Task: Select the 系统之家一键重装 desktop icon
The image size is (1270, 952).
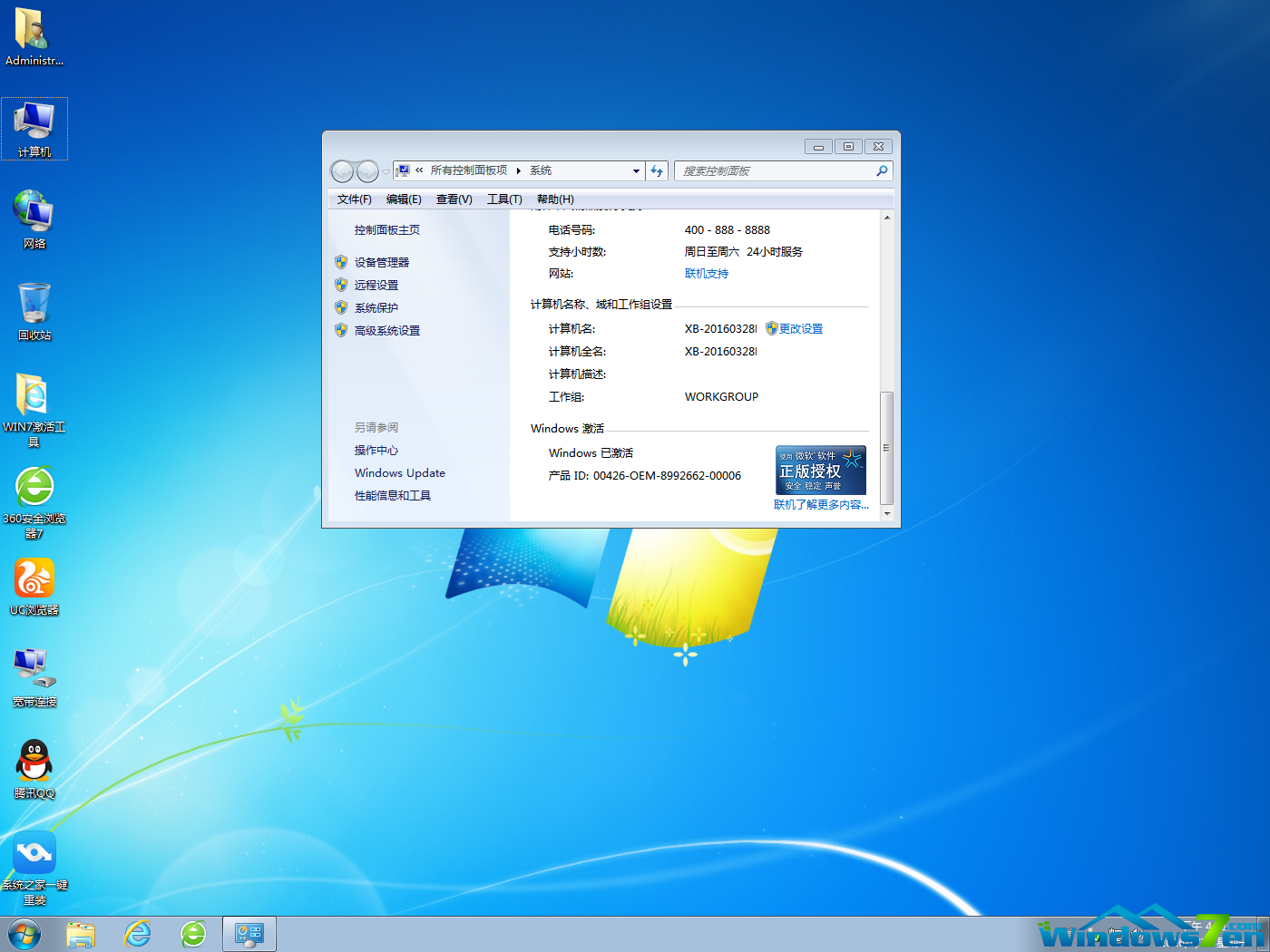Action: (x=34, y=869)
